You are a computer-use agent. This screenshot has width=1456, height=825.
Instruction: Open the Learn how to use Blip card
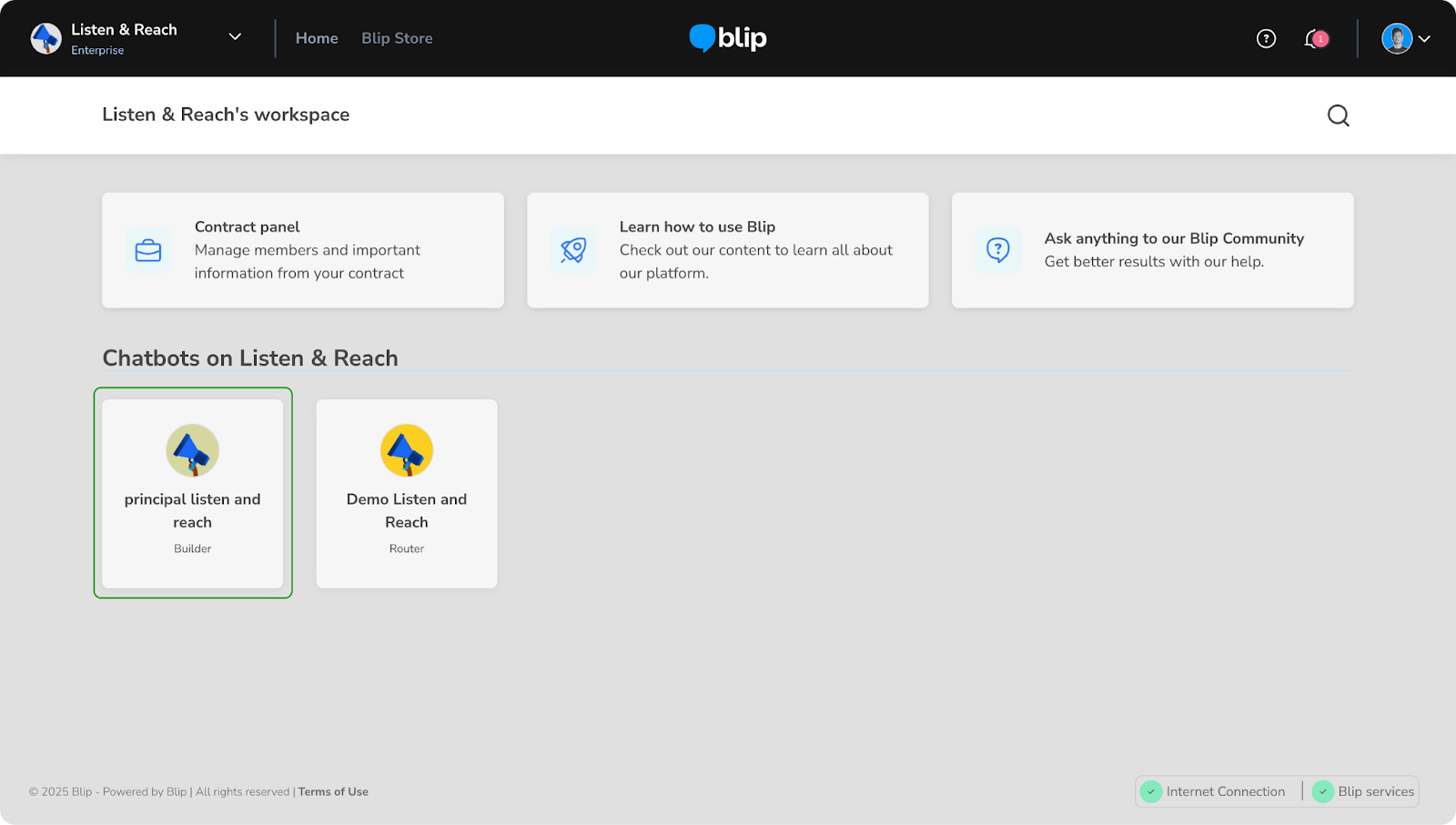[x=728, y=250]
